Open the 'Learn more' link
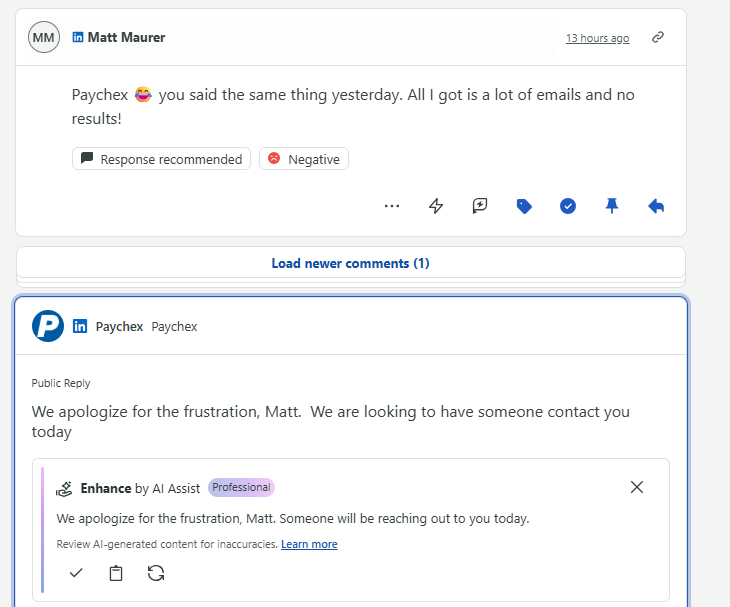The width and height of the screenshot is (730, 607). [x=309, y=544]
